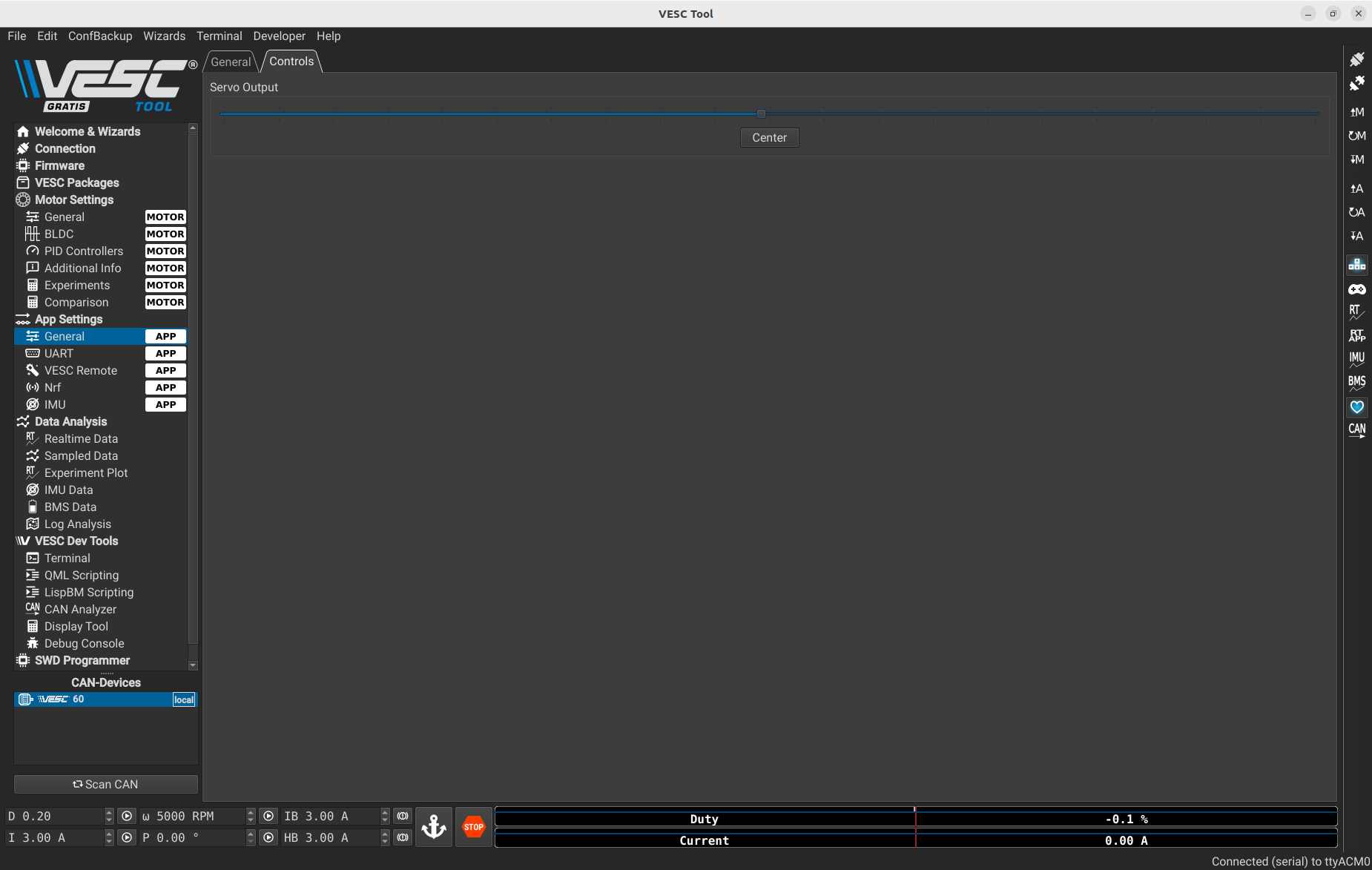The height and width of the screenshot is (870, 1372).
Task: Click read app configuration (↓A) icon
Action: [1356, 236]
